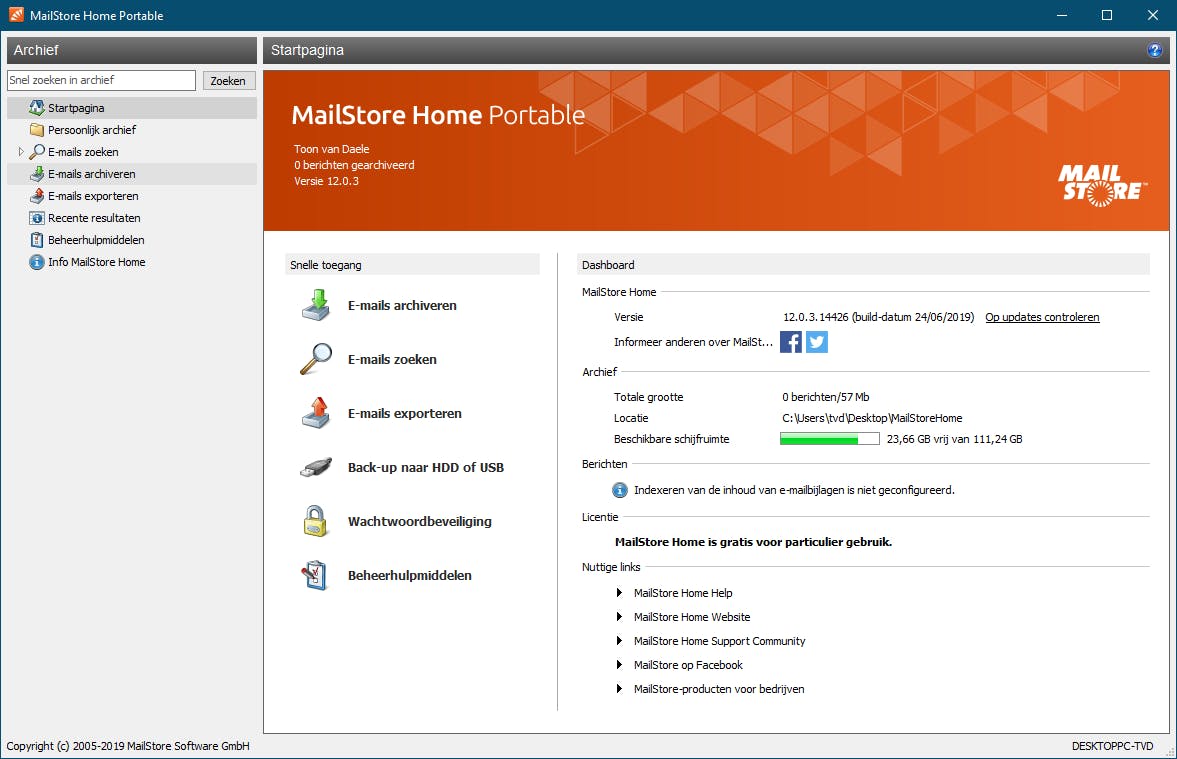Open Wachtwoordbeveiliging quick access link
Viewport: 1177px width, 759px height.
tap(420, 522)
